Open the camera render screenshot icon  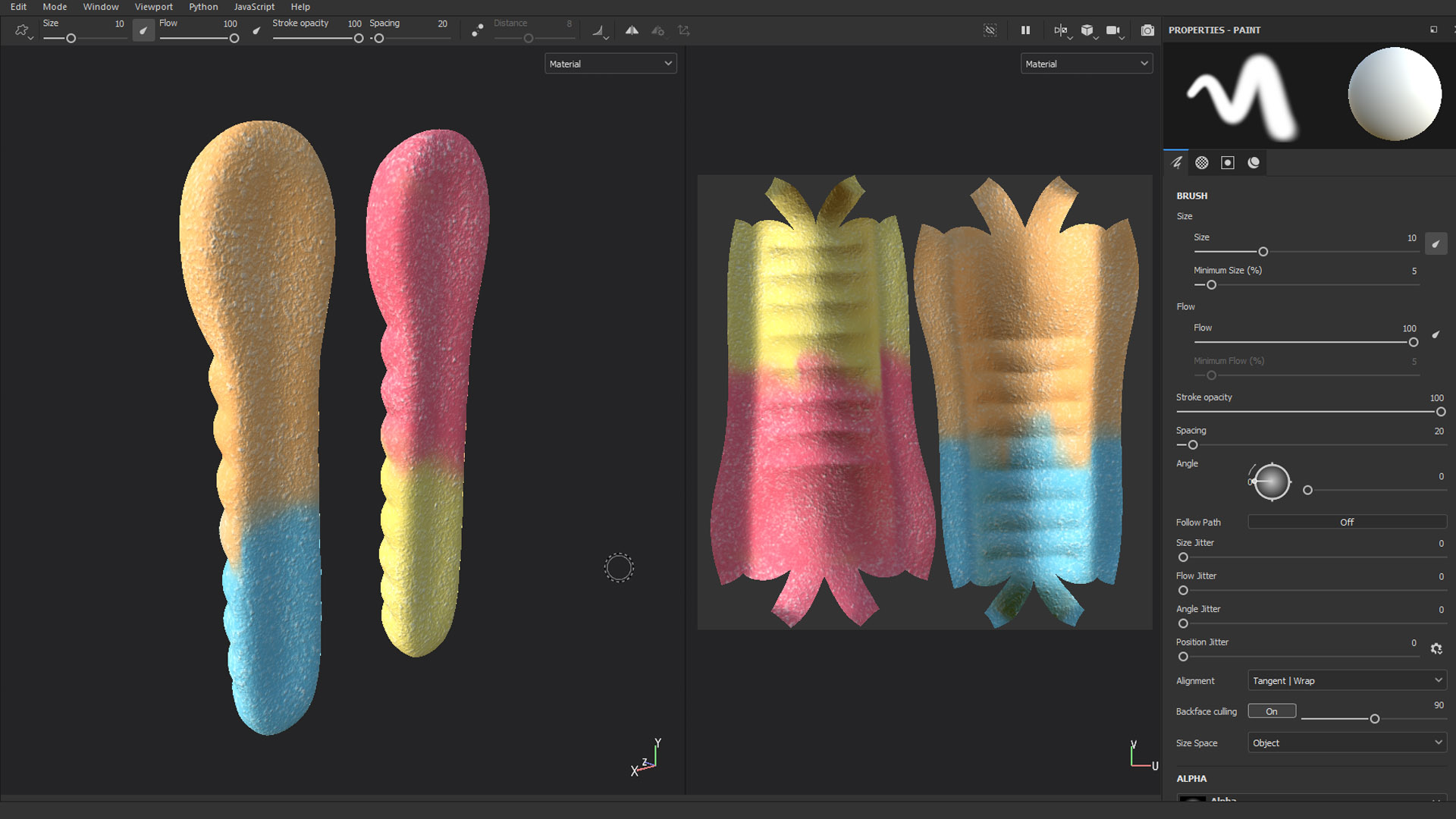coord(1147,30)
